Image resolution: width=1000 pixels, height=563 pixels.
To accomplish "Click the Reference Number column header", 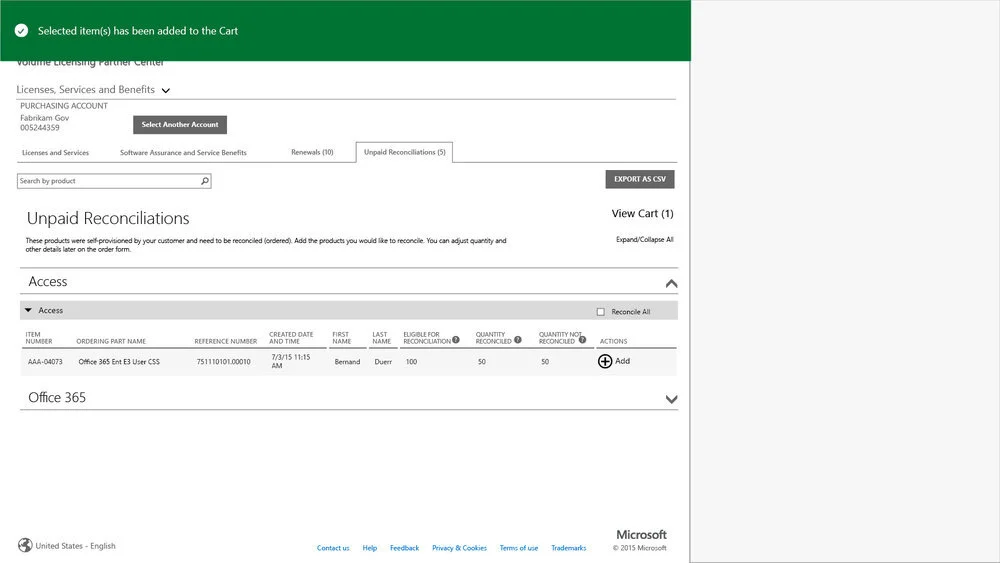I will pos(226,342).
